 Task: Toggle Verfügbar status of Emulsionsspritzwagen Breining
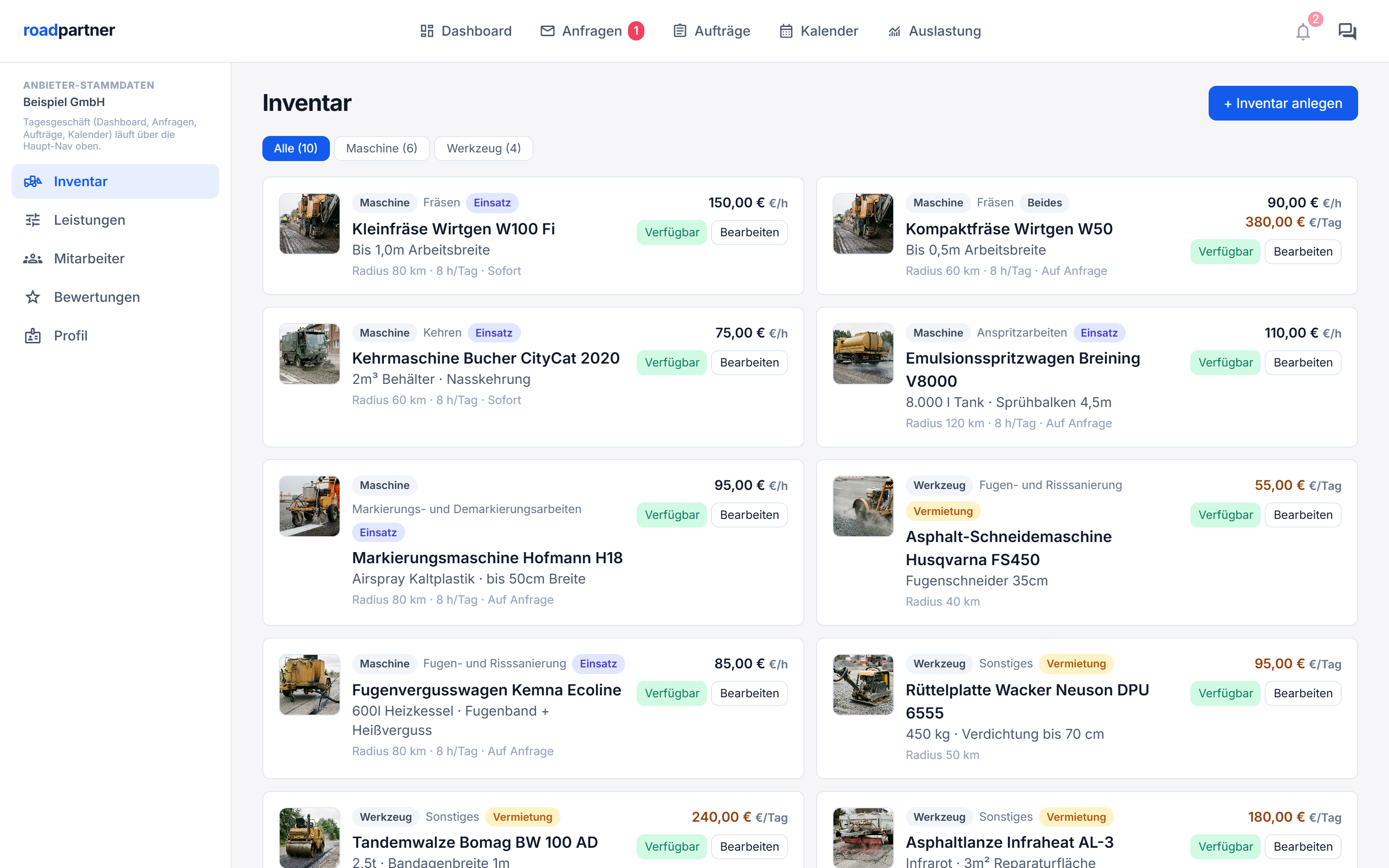(x=1226, y=363)
